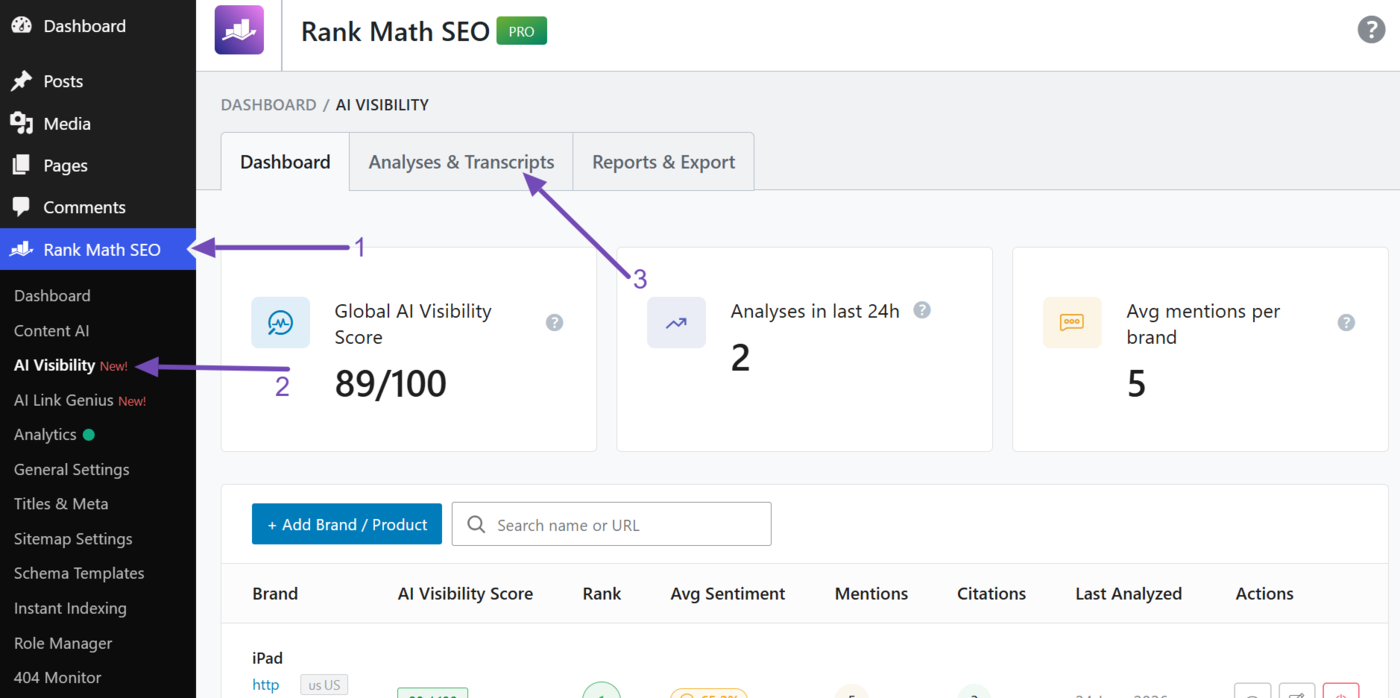The width and height of the screenshot is (1400, 698).
Task: Click the Analyses count value 2
Action: (740, 358)
